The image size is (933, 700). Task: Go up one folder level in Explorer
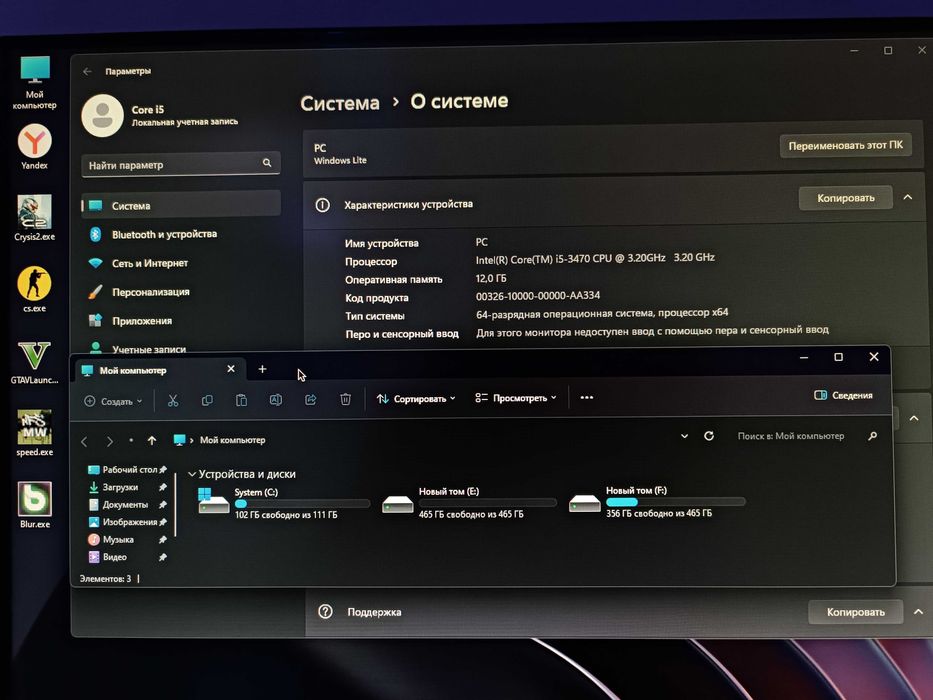152,440
